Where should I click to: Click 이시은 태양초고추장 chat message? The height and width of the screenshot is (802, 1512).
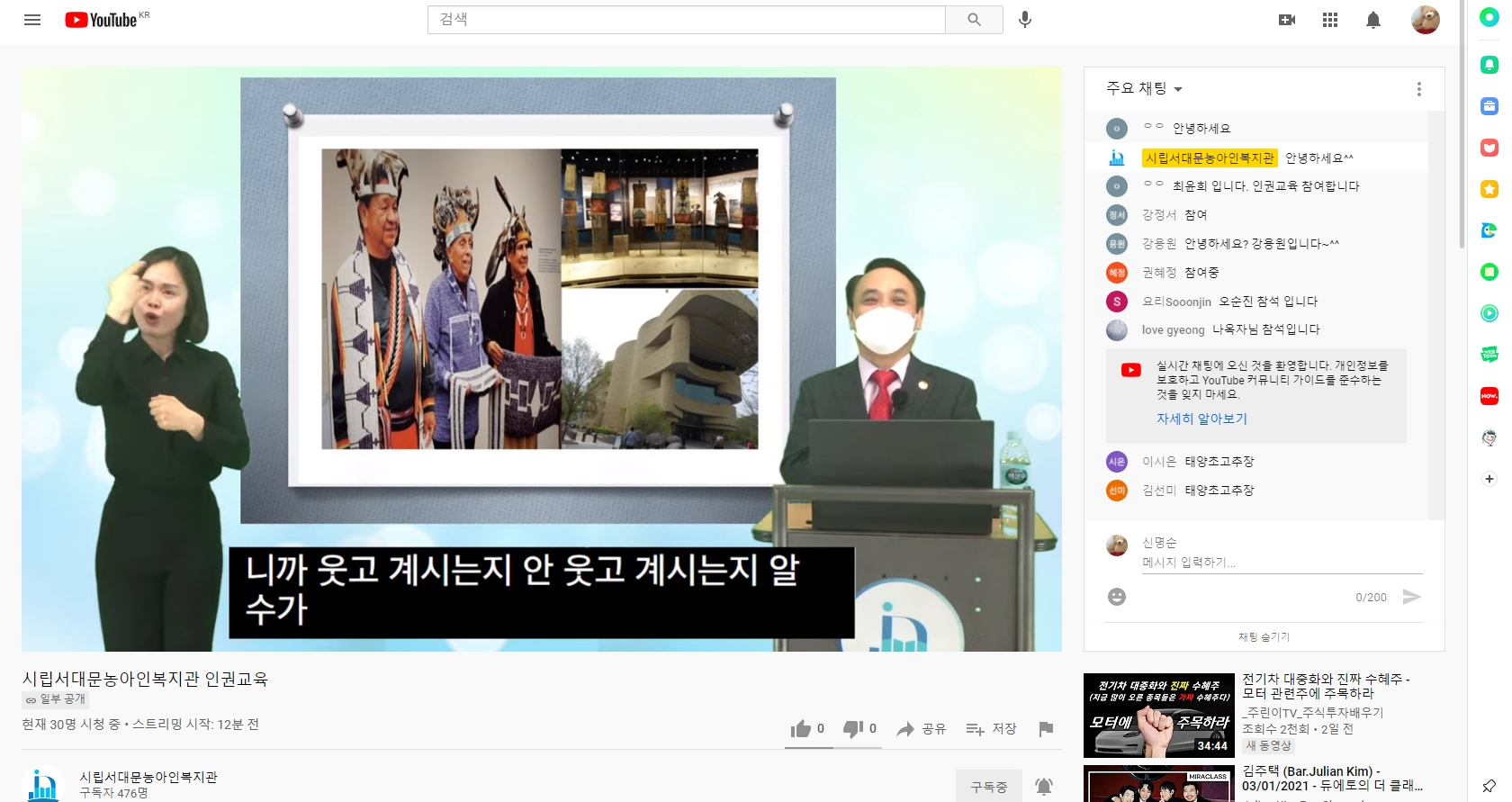pos(1256,462)
